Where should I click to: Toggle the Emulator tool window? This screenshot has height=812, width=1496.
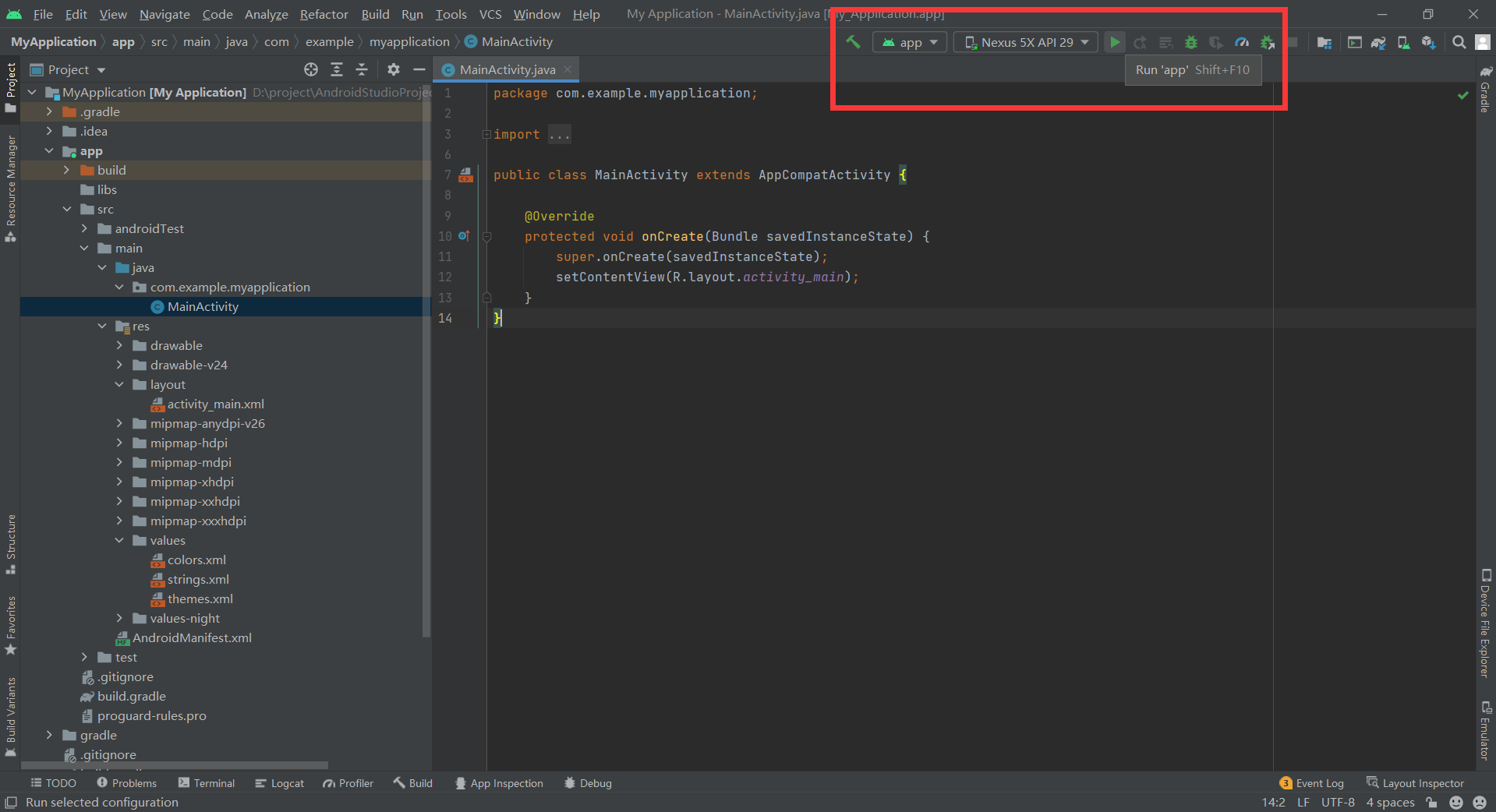point(1485,730)
